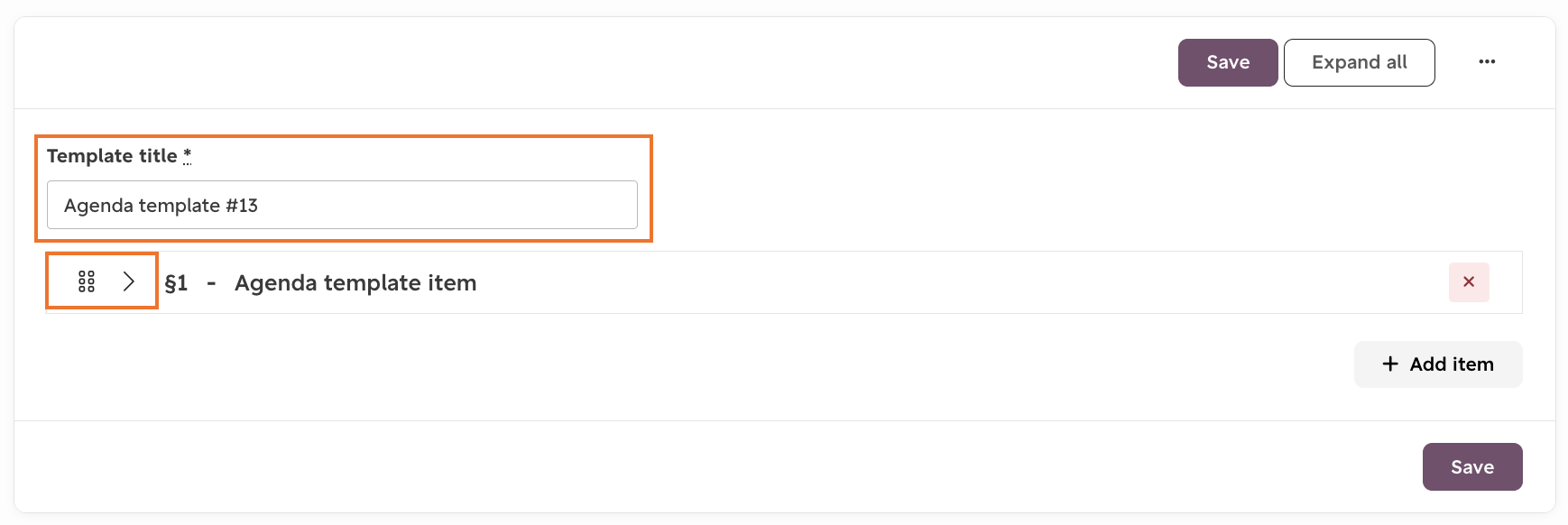Click the '#13' in the title field
Viewport: 1568px width, 525px height.
[x=242, y=206]
